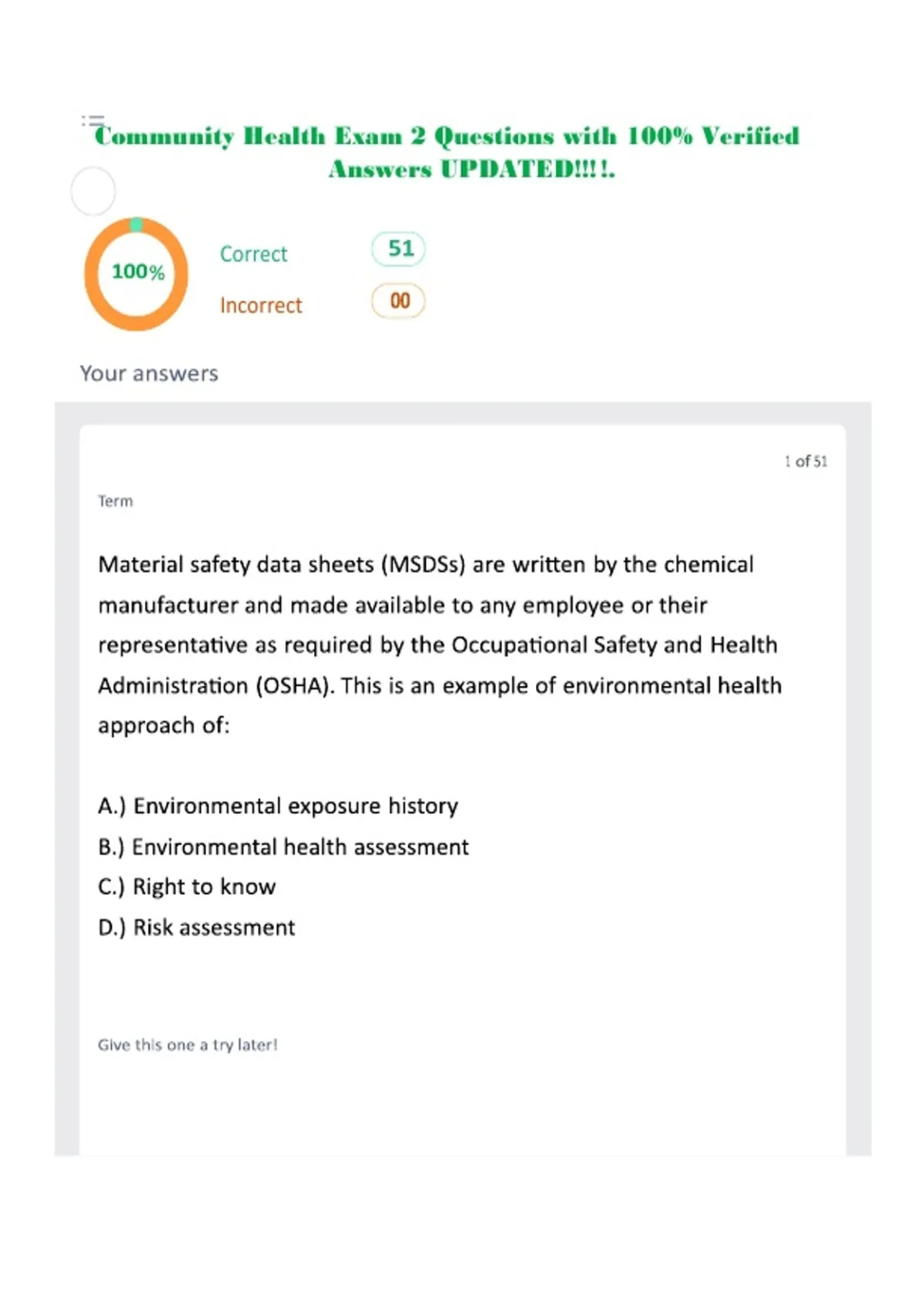The image size is (924, 1309).
Task: Click the MSDS question text
Action: pyautogui.click(x=440, y=644)
